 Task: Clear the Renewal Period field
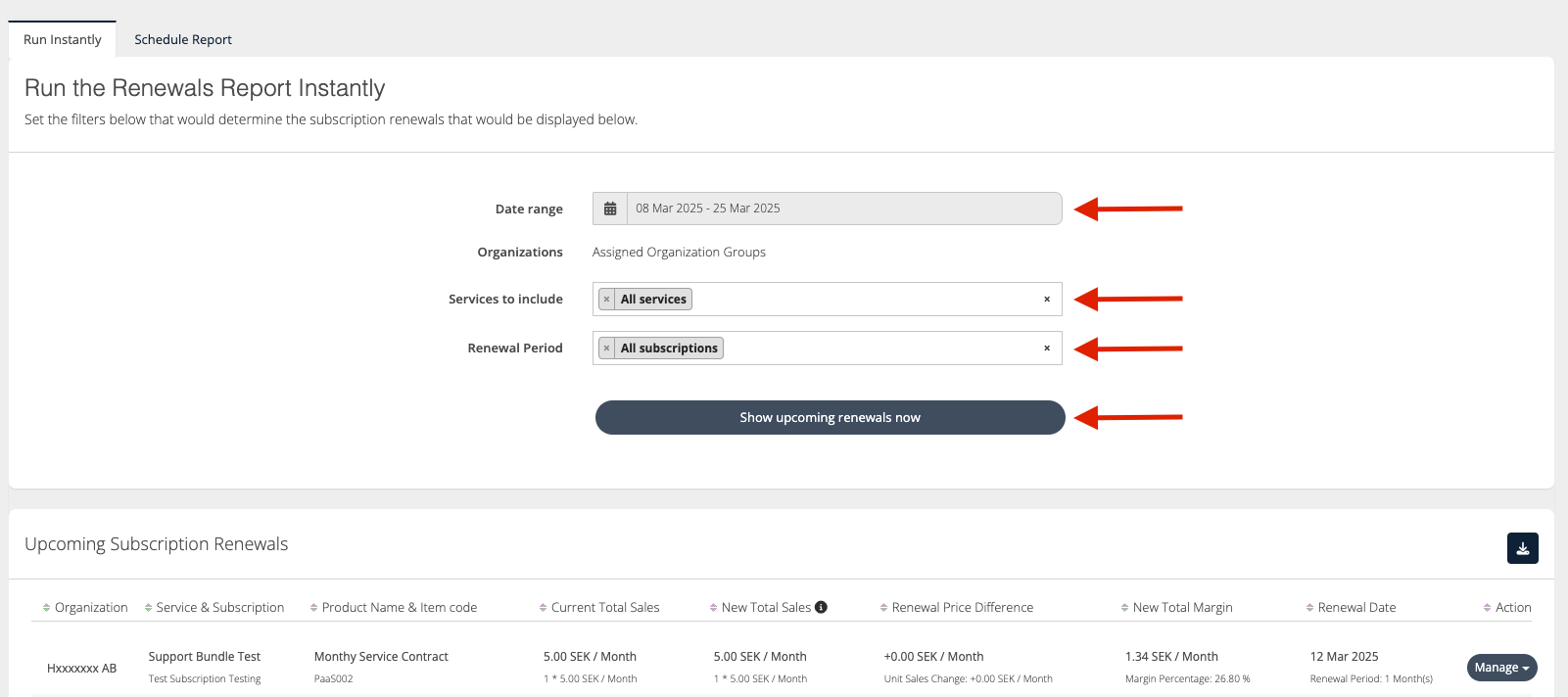pos(1046,348)
